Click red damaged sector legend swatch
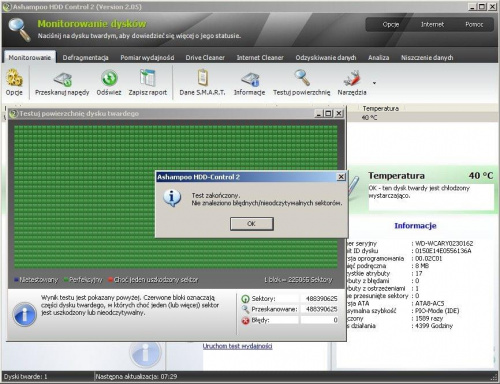 click(x=110, y=280)
